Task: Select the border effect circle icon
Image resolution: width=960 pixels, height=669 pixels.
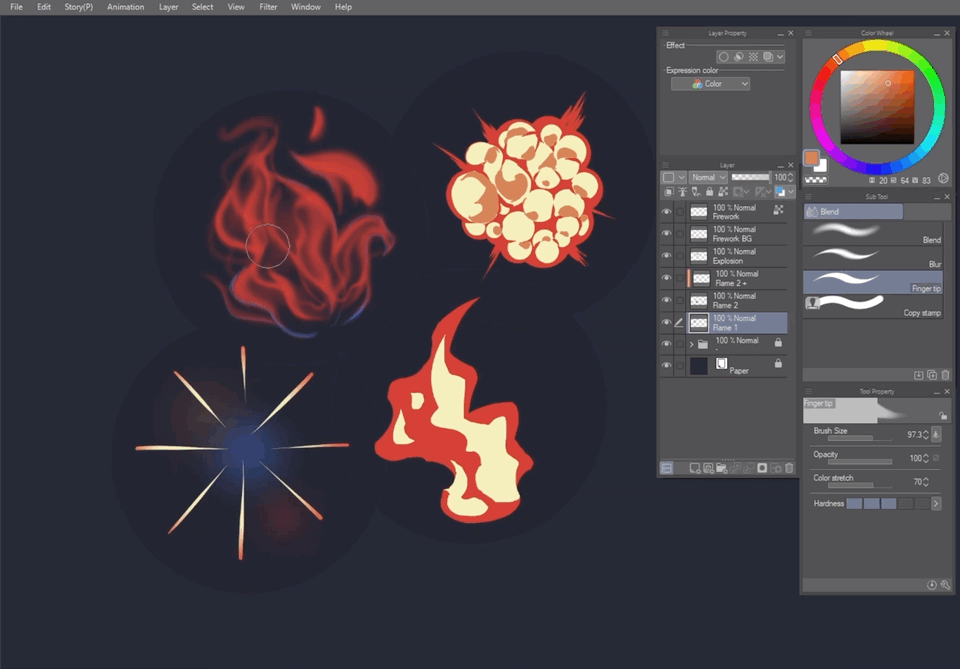Action: click(723, 57)
